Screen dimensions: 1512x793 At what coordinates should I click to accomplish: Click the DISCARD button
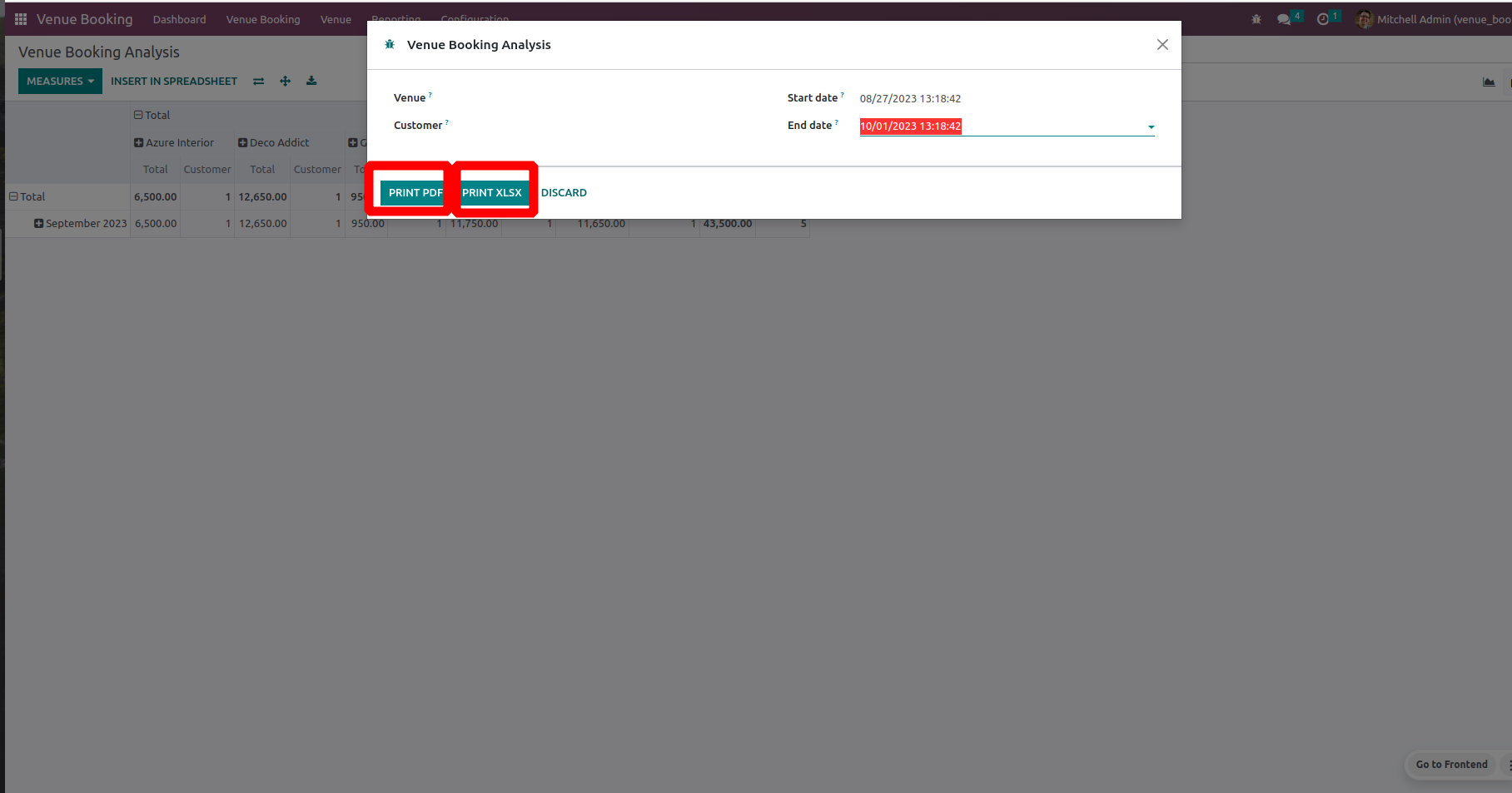[x=564, y=192]
